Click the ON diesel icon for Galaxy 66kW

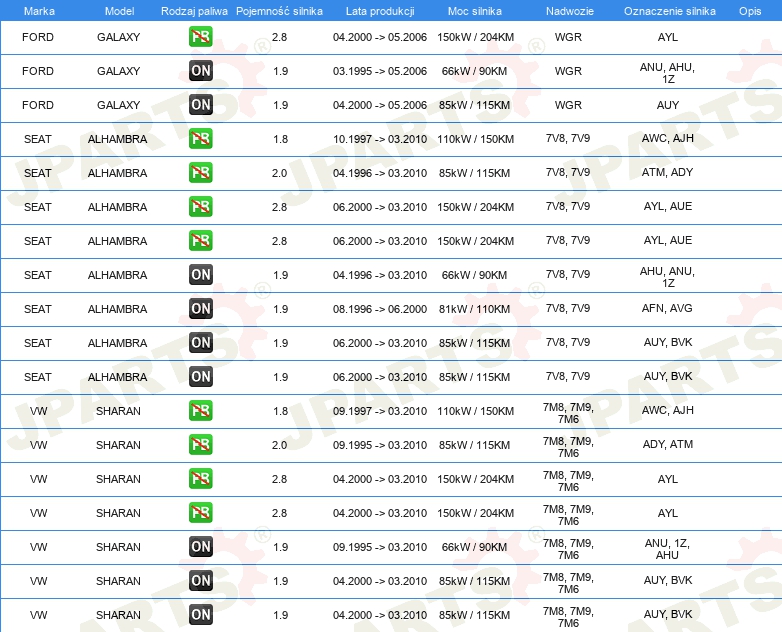tap(200, 71)
